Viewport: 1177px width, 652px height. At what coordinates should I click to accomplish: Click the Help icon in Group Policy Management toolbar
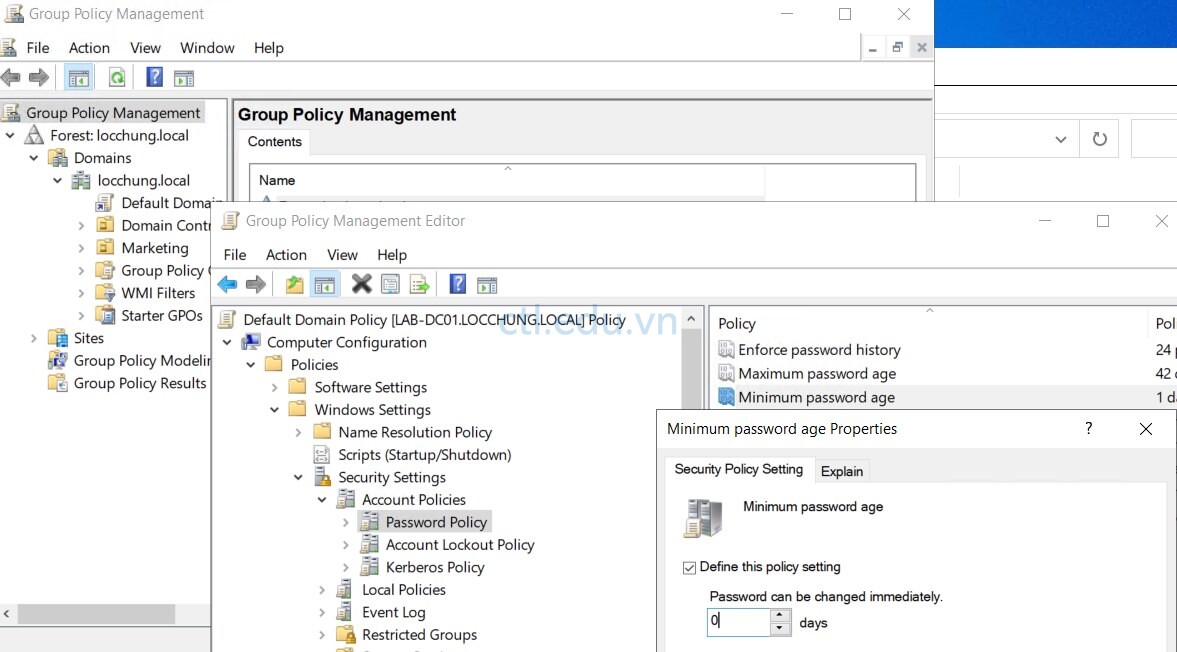pyautogui.click(x=154, y=77)
